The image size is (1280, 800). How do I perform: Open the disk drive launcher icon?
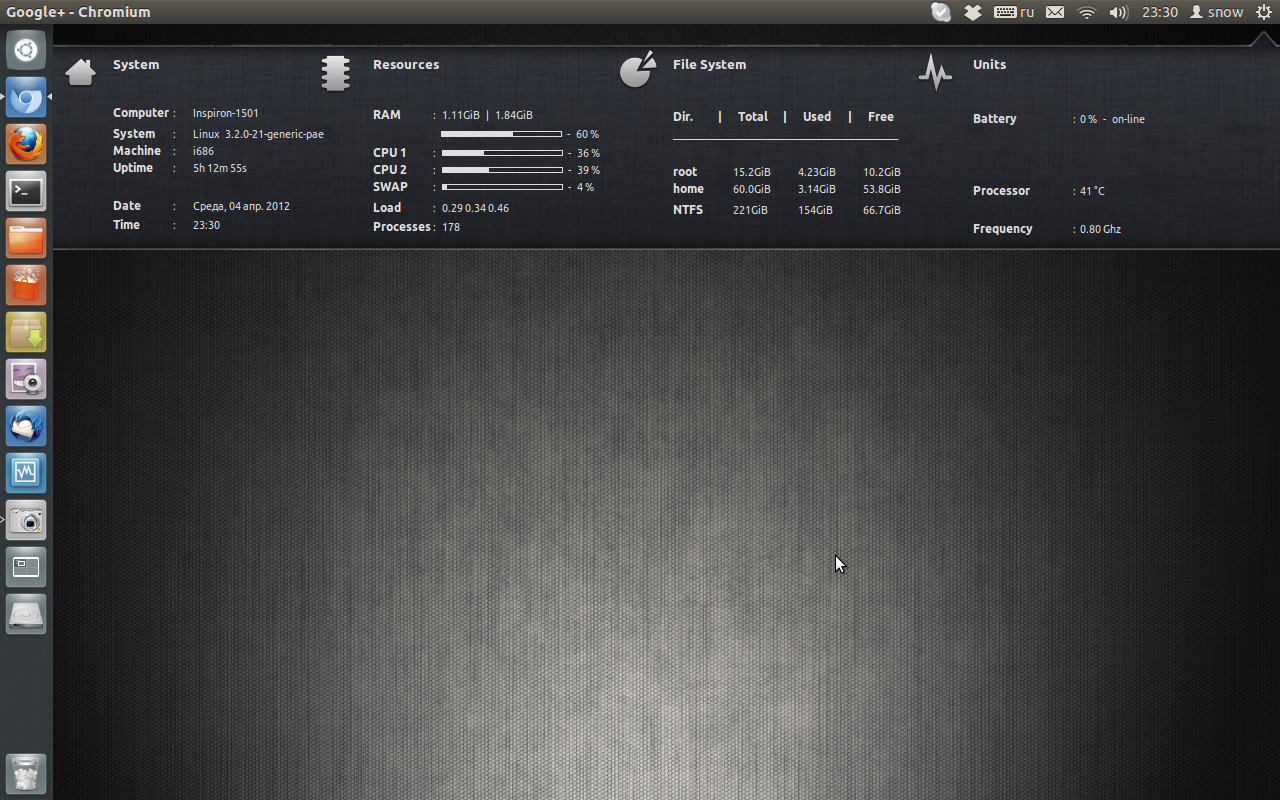point(26,614)
